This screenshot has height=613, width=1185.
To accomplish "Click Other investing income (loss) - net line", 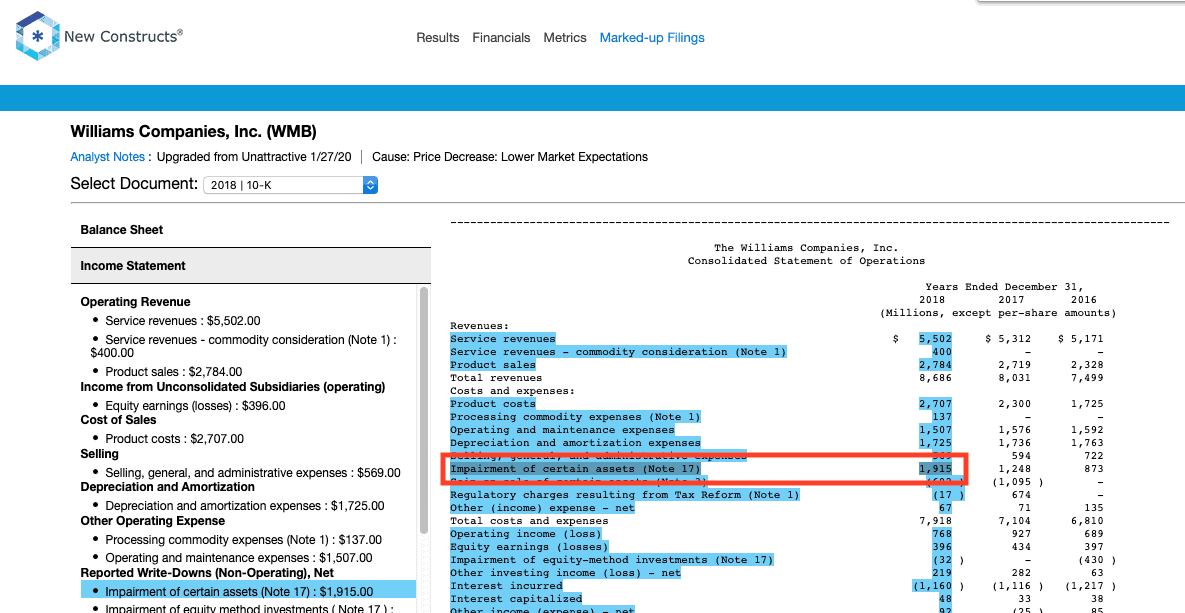I will (x=565, y=573).
